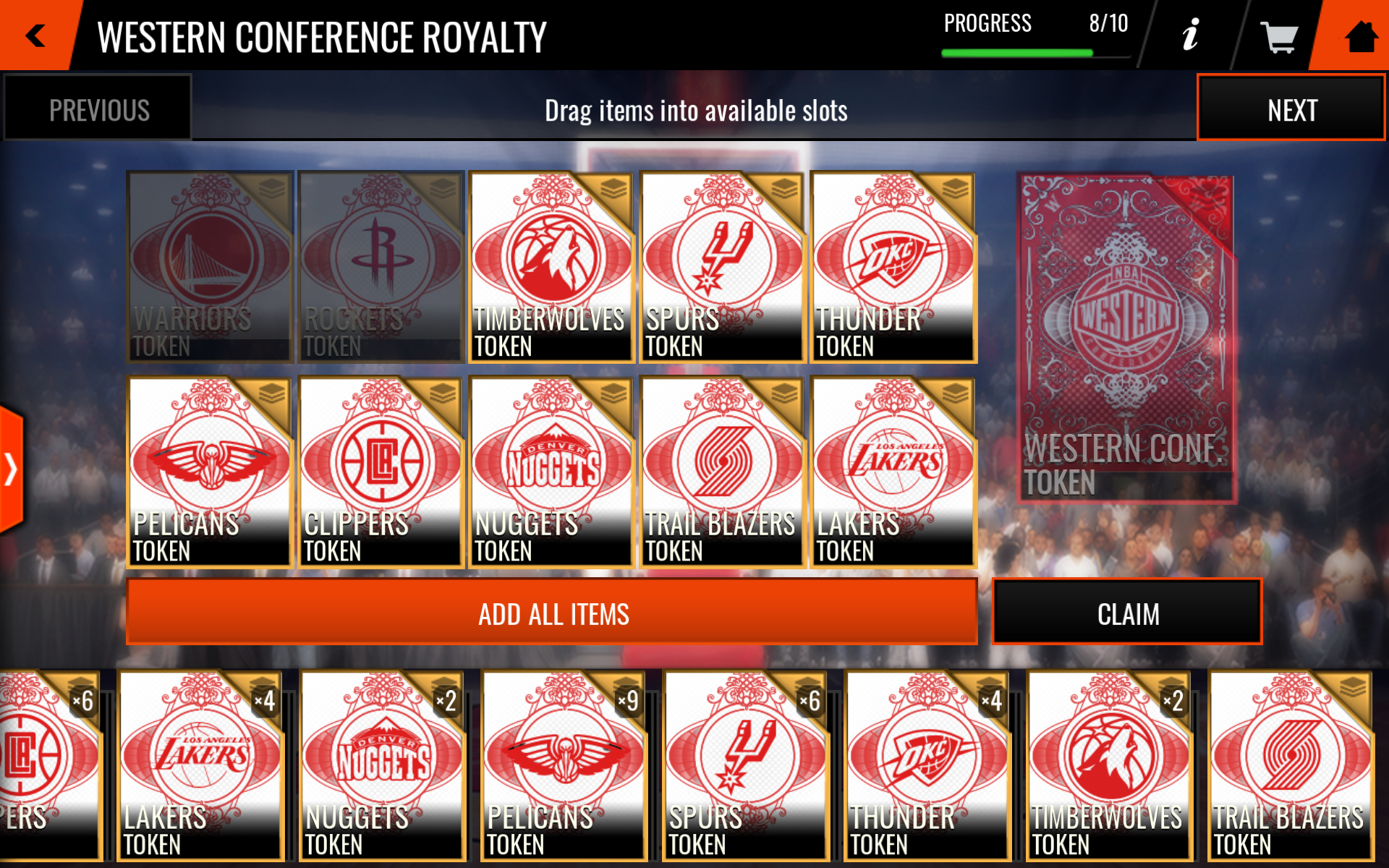Viewport: 1389px width, 868px height.
Task: Pick the Thunder Token x4 inventory card
Action: tap(927, 765)
